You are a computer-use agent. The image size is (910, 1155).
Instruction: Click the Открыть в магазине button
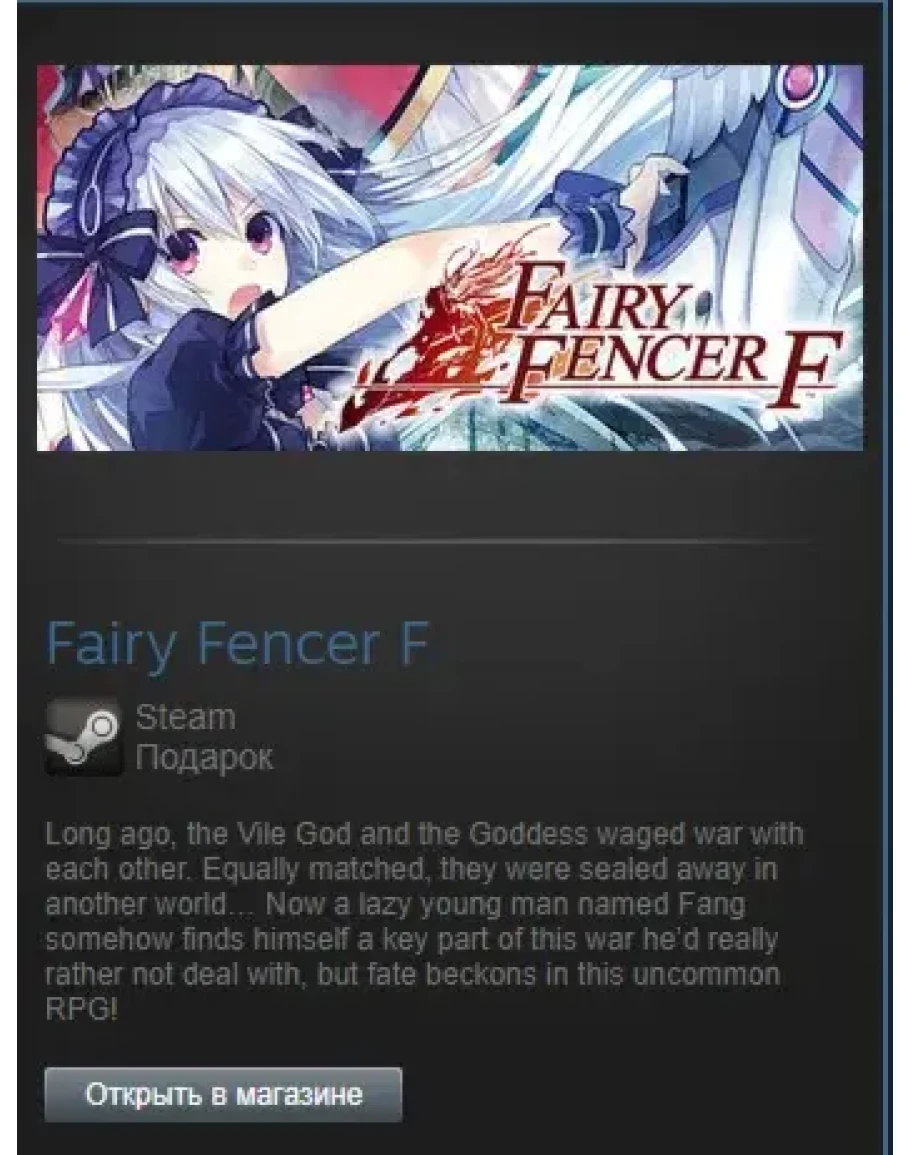(223, 1095)
